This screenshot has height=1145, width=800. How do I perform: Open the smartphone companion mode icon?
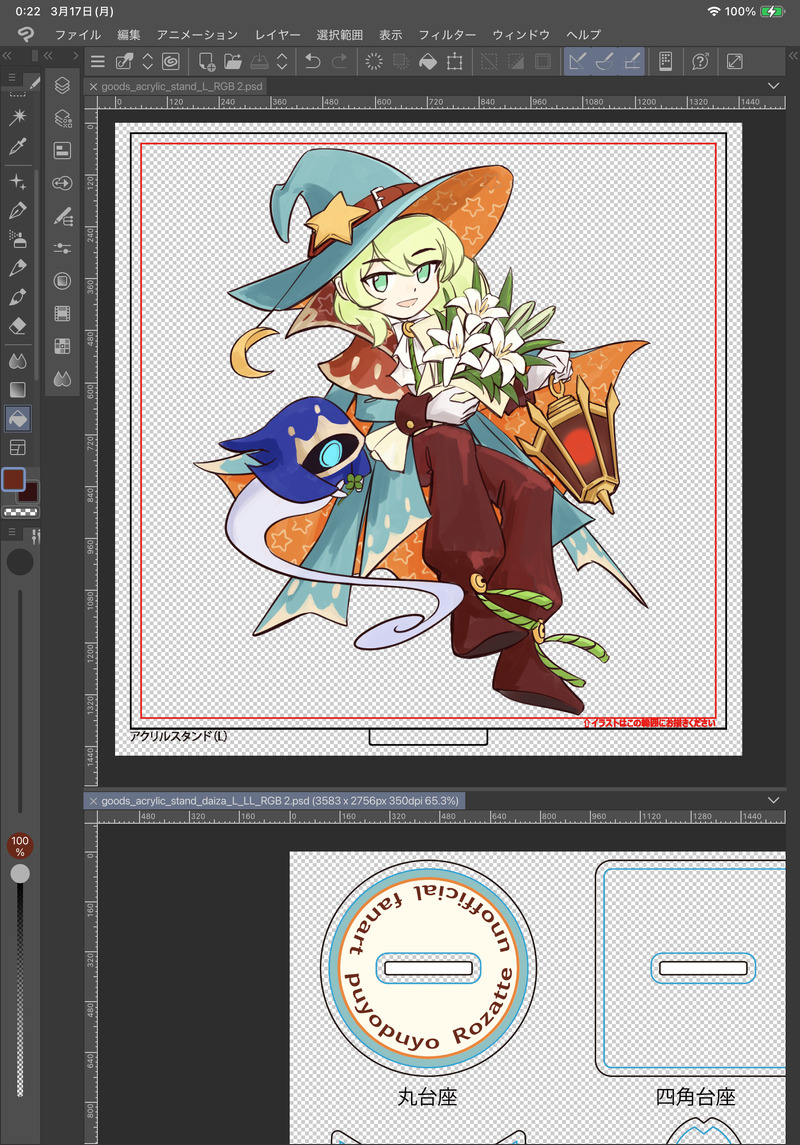point(665,61)
